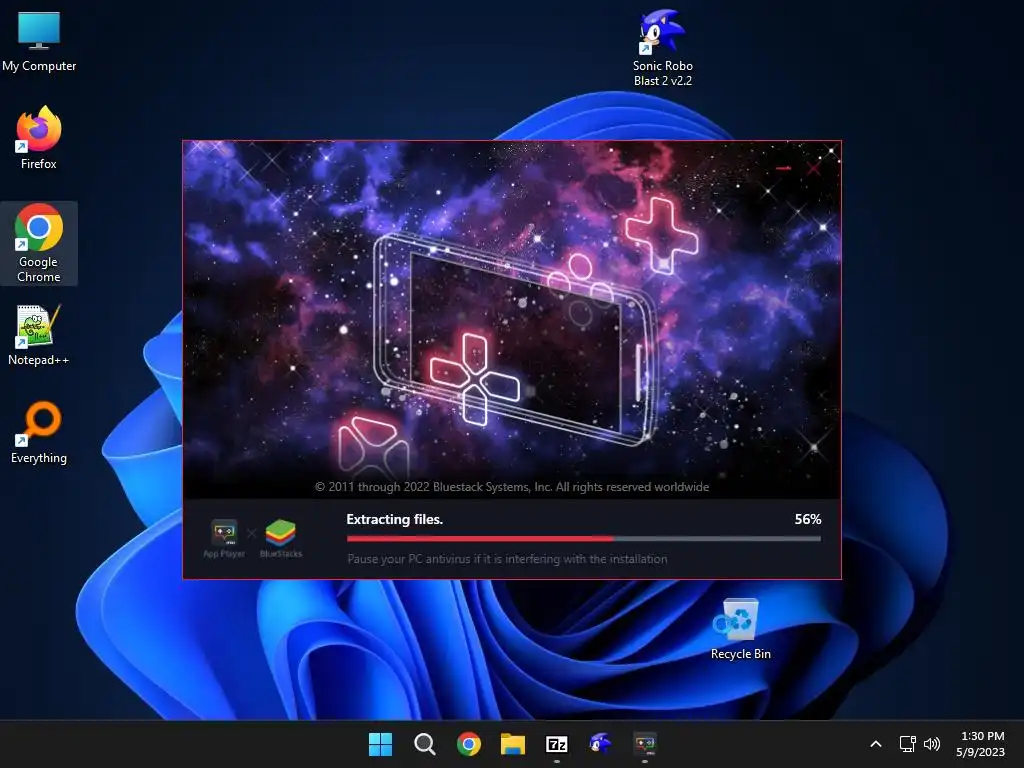Open Chrome from the taskbar
Screen dimensions: 1024x768
(x=468, y=744)
